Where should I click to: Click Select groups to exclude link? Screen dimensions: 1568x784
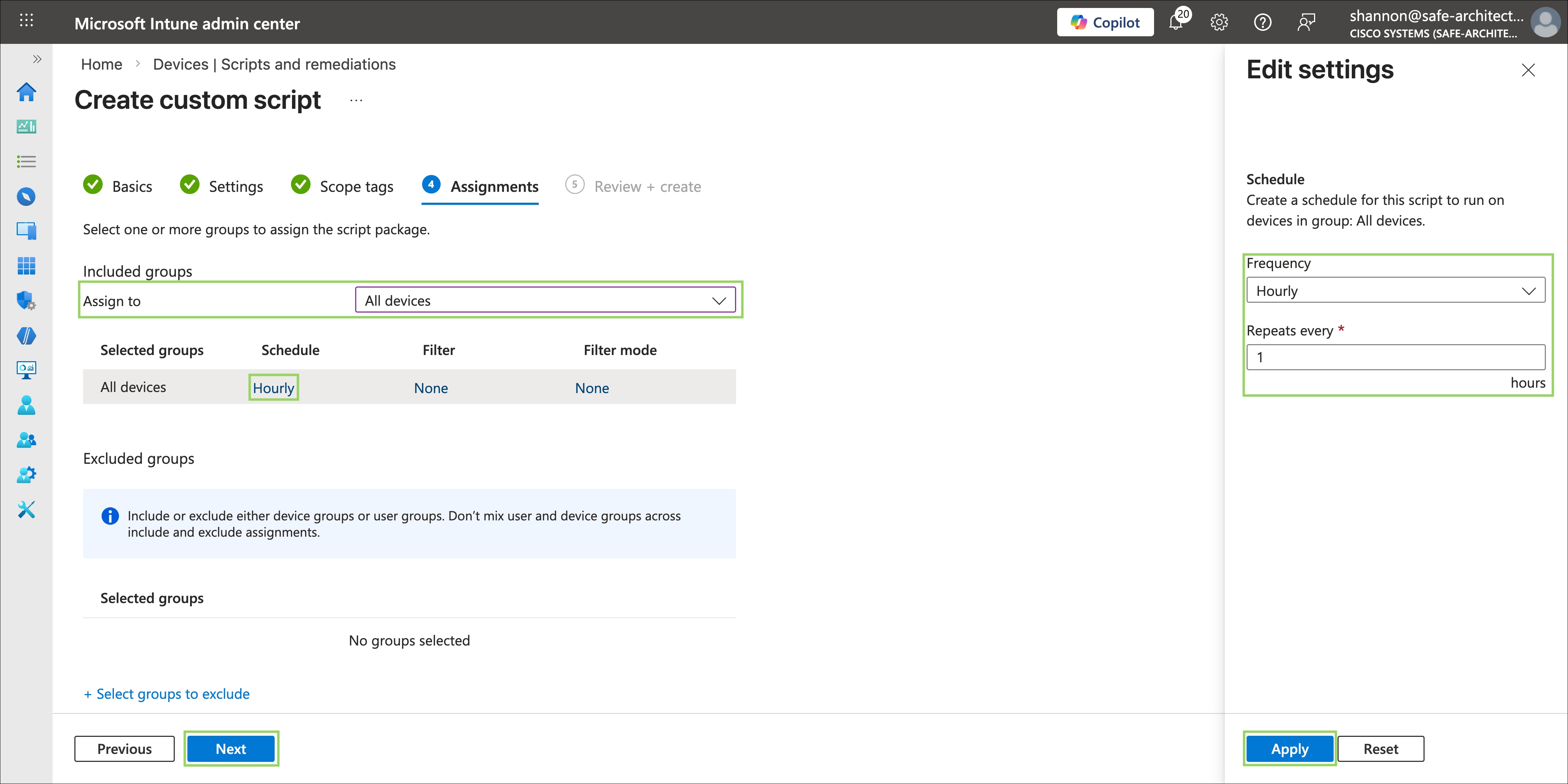click(x=166, y=694)
